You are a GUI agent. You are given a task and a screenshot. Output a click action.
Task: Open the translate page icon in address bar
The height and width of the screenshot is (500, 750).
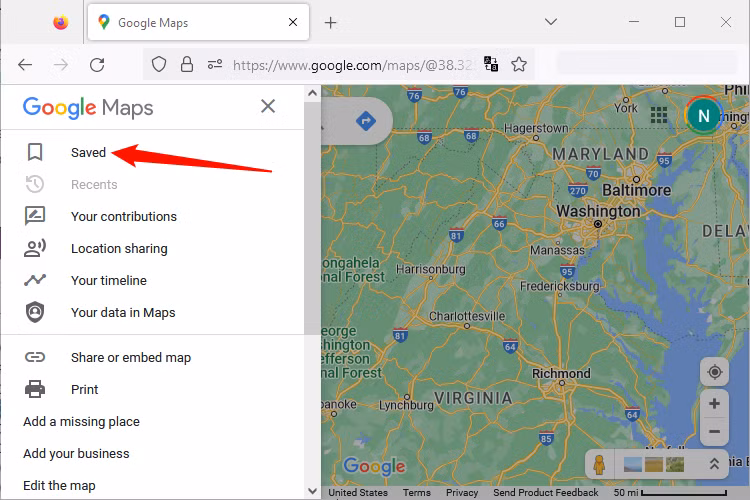[x=491, y=64]
